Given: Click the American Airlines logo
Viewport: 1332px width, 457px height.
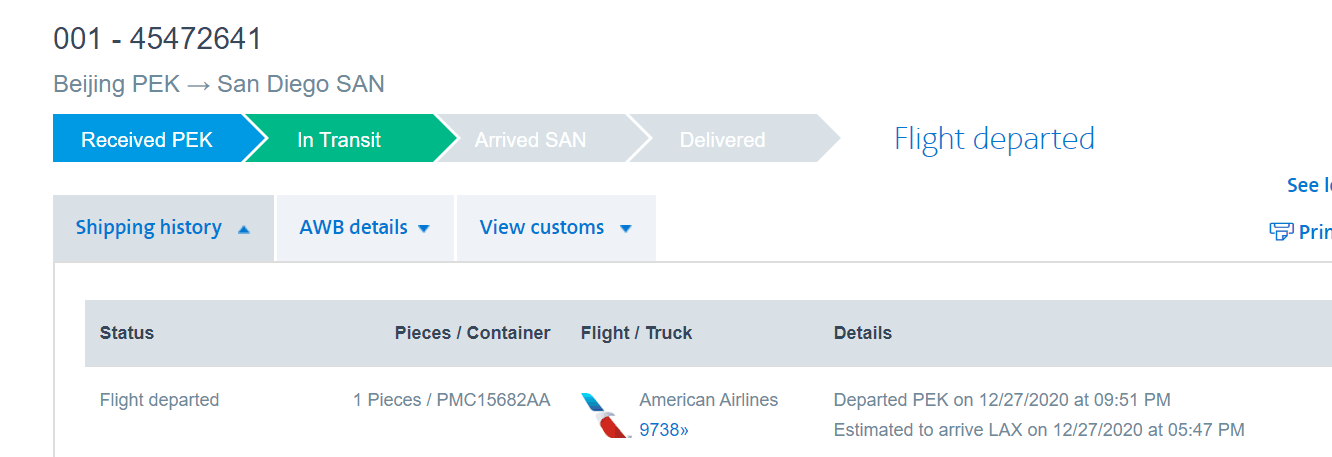Looking at the screenshot, I should 605,415.
